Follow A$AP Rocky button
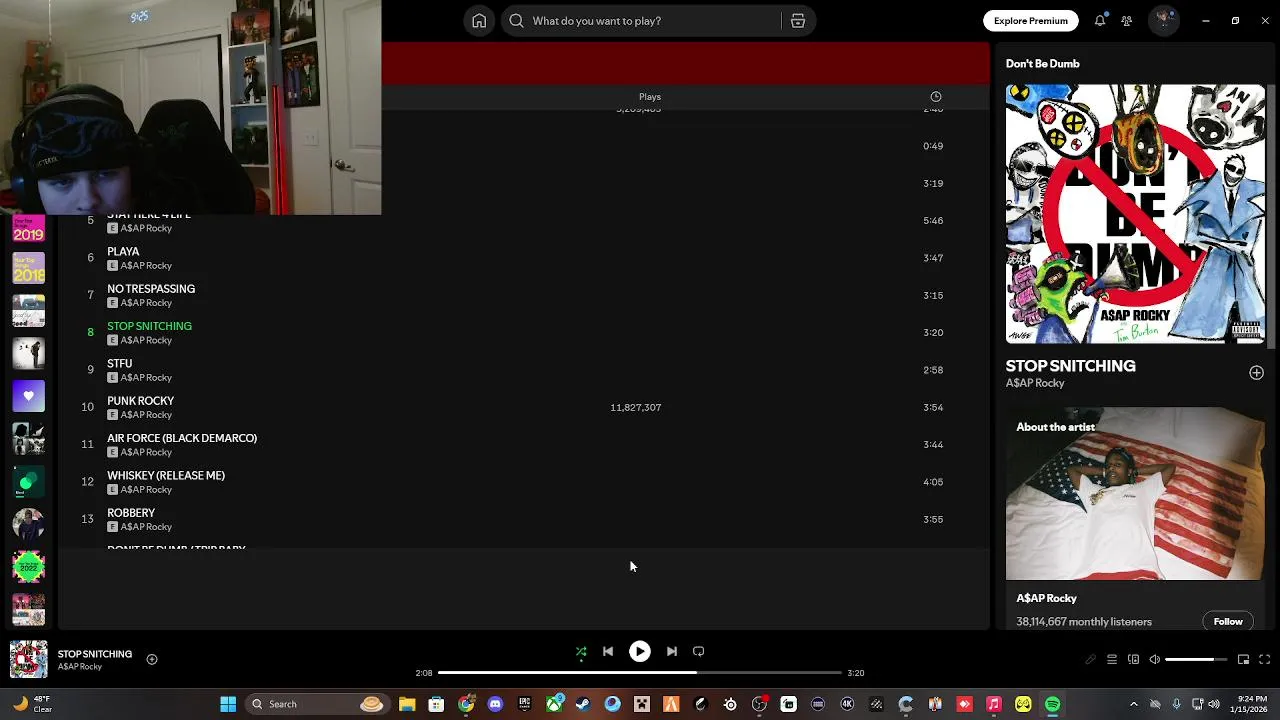Screen dimensions: 1280x720 coord(1228,622)
